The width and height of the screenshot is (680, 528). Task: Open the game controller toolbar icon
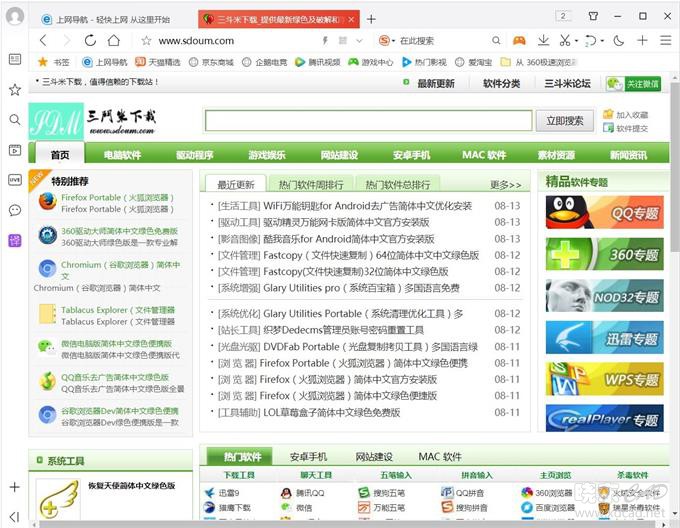tap(519, 41)
